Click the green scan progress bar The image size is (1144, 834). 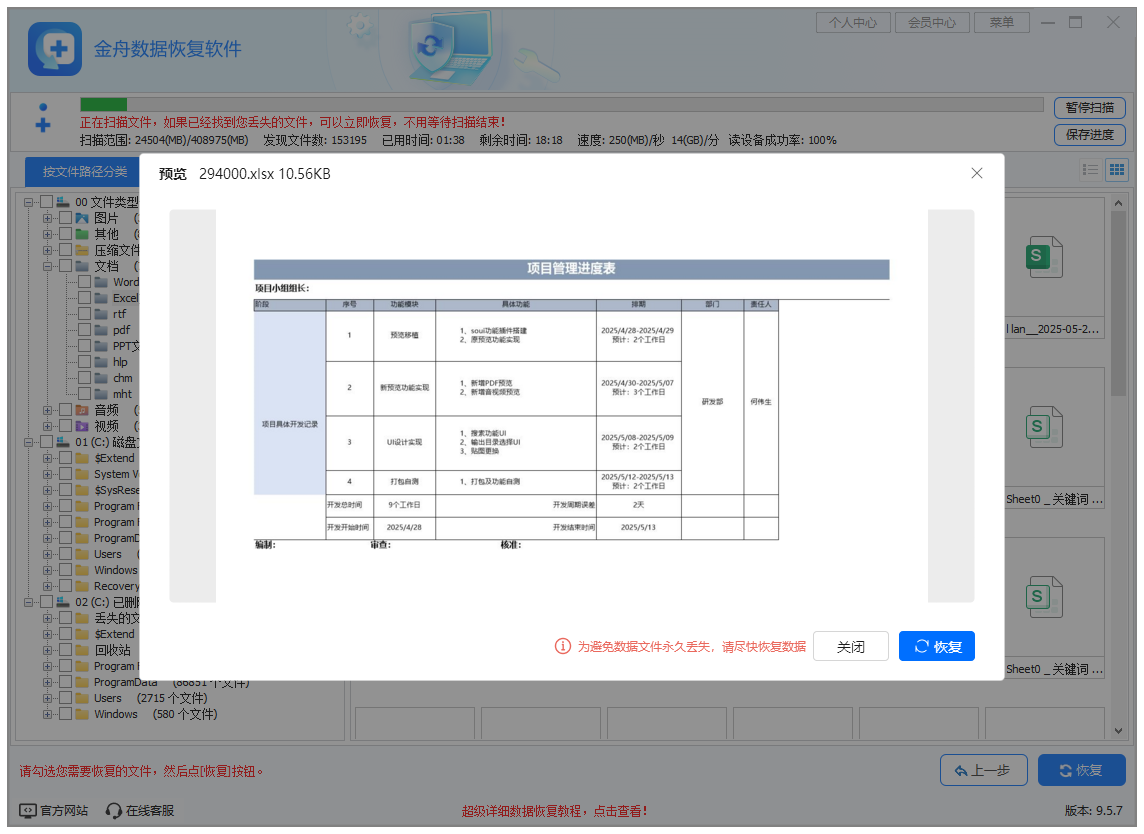coord(104,105)
